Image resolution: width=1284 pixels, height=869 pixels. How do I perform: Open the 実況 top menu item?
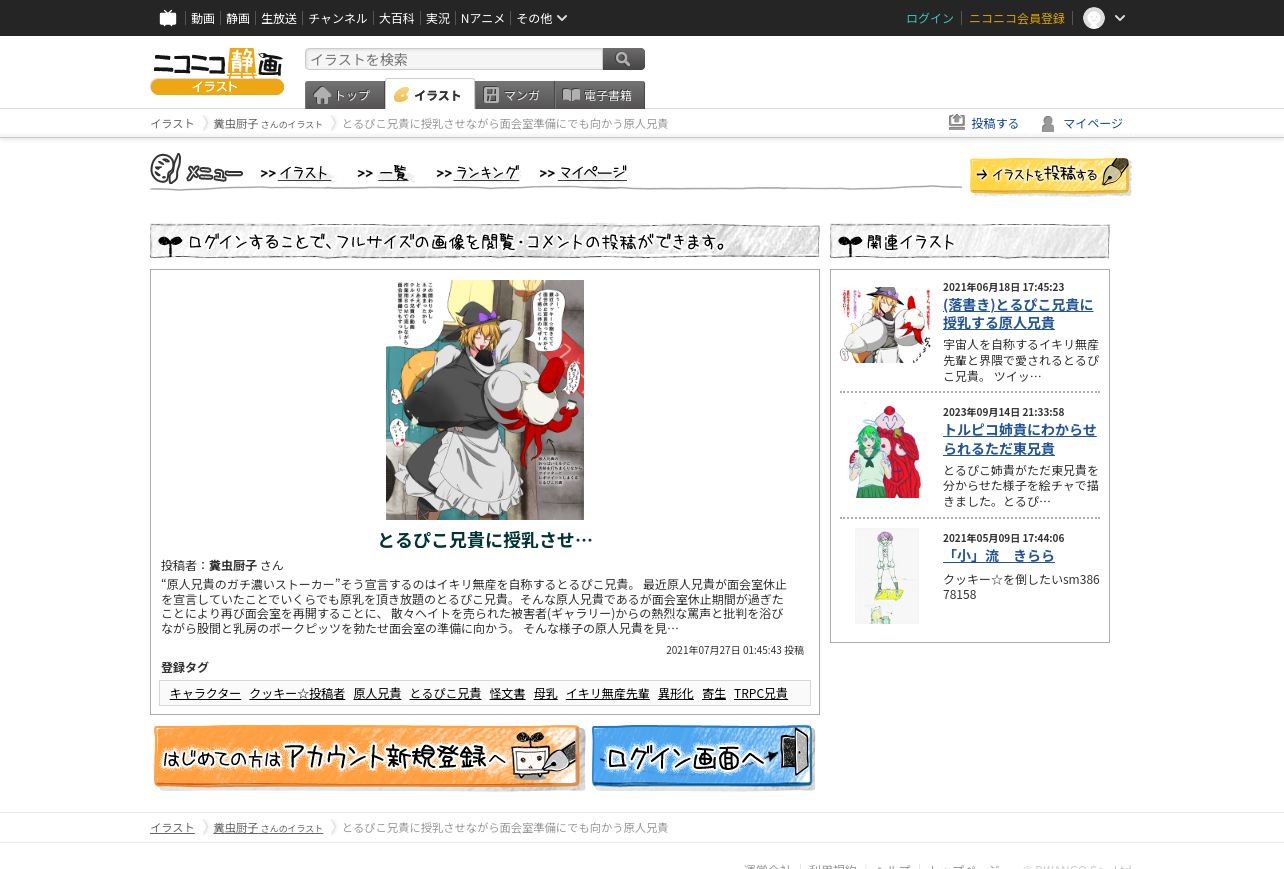point(437,18)
